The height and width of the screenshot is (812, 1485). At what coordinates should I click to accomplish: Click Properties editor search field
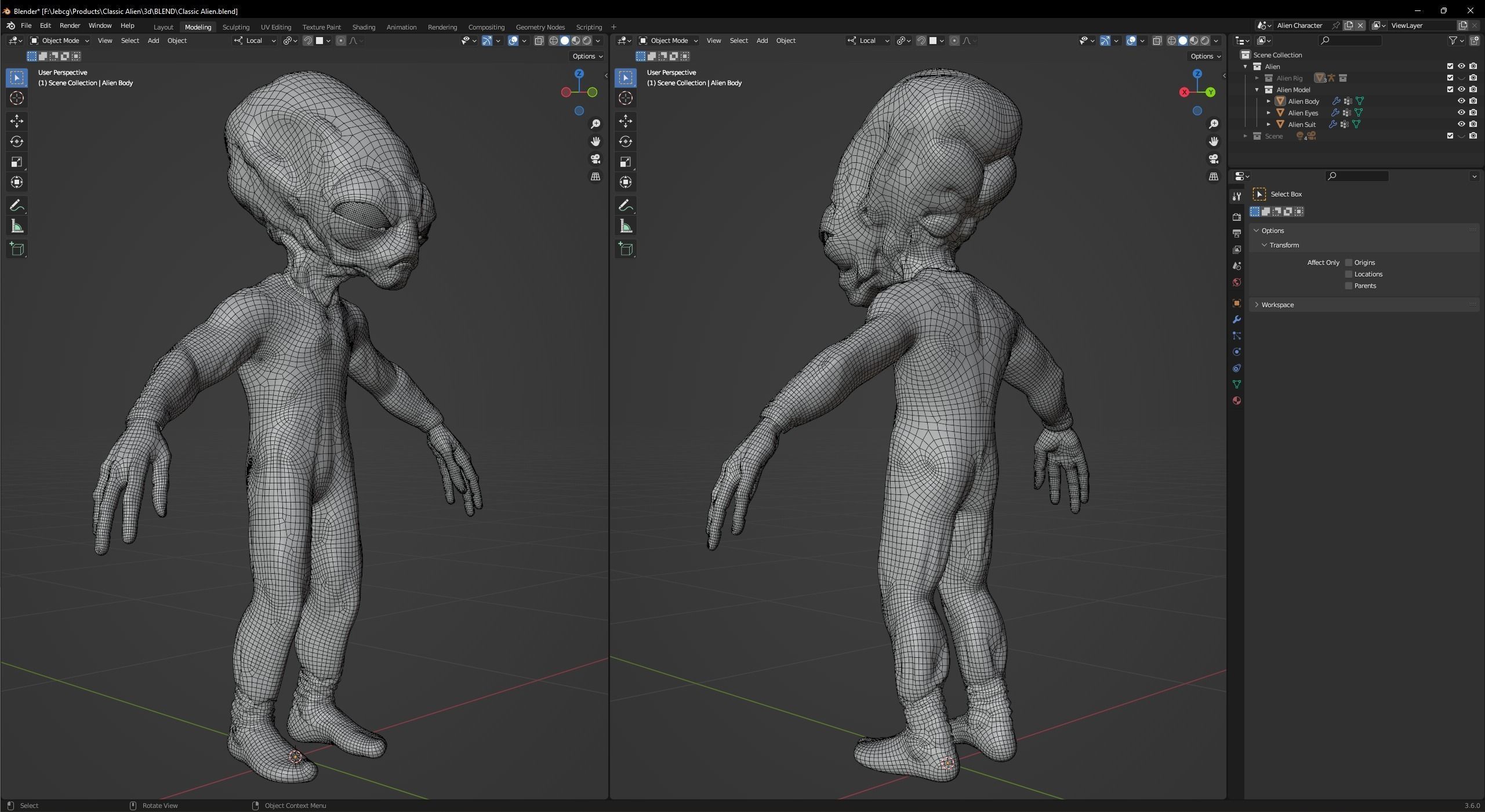pyautogui.click(x=1357, y=176)
